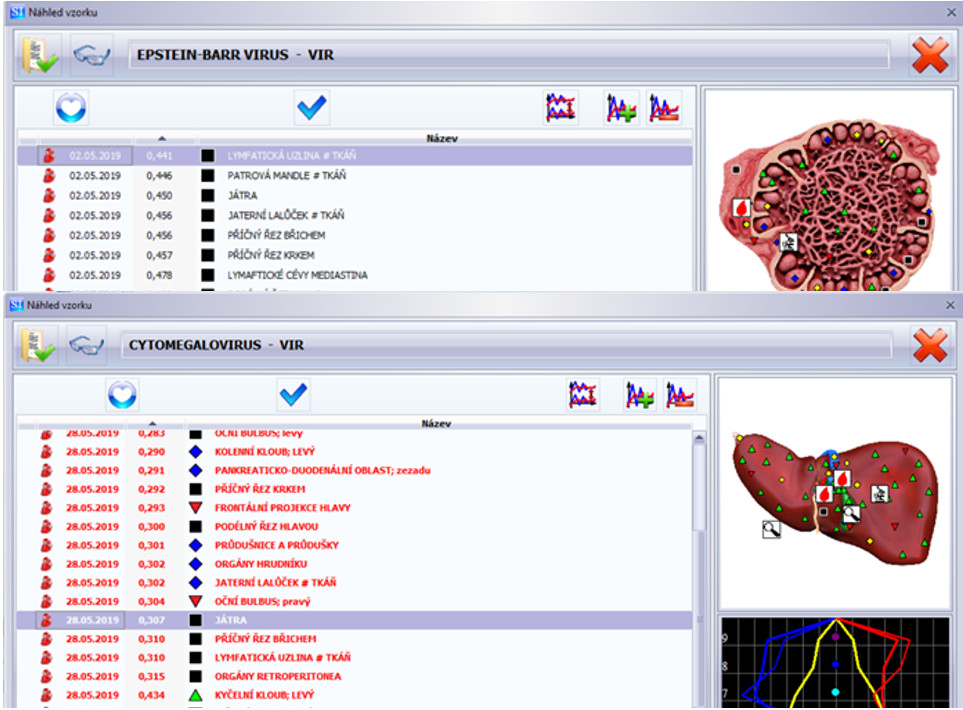Click graph with green plus icon, Cytomegalovirus window
963x710 pixels.
click(639, 395)
